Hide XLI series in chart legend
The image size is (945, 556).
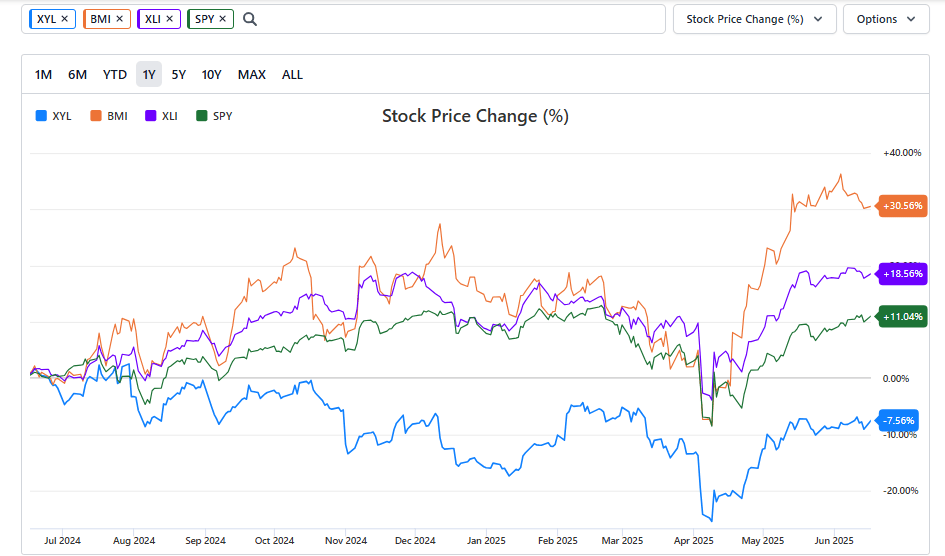pos(160,116)
